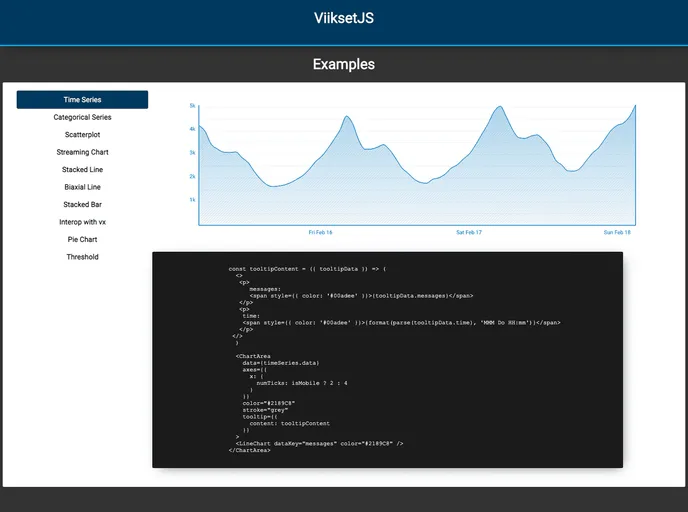Image resolution: width=688 pixels, height=512 pixels.
Task: Open the Categorical Series example
Action: 82,117
